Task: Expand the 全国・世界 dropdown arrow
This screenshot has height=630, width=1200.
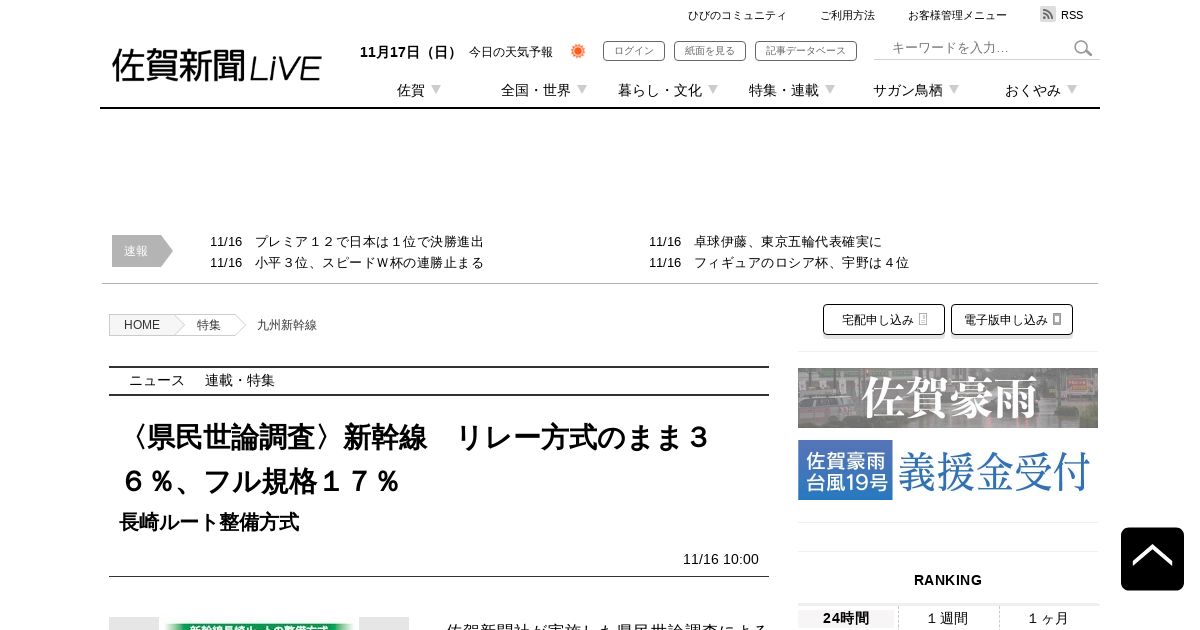Action: [x=582, y=89]
